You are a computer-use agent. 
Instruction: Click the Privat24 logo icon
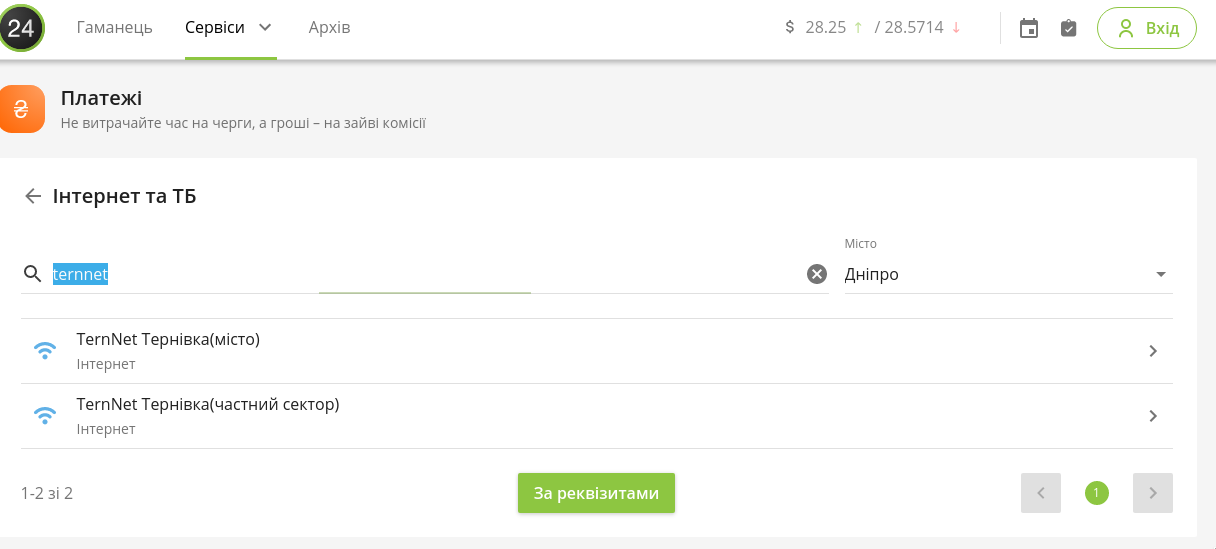(22, 27)
